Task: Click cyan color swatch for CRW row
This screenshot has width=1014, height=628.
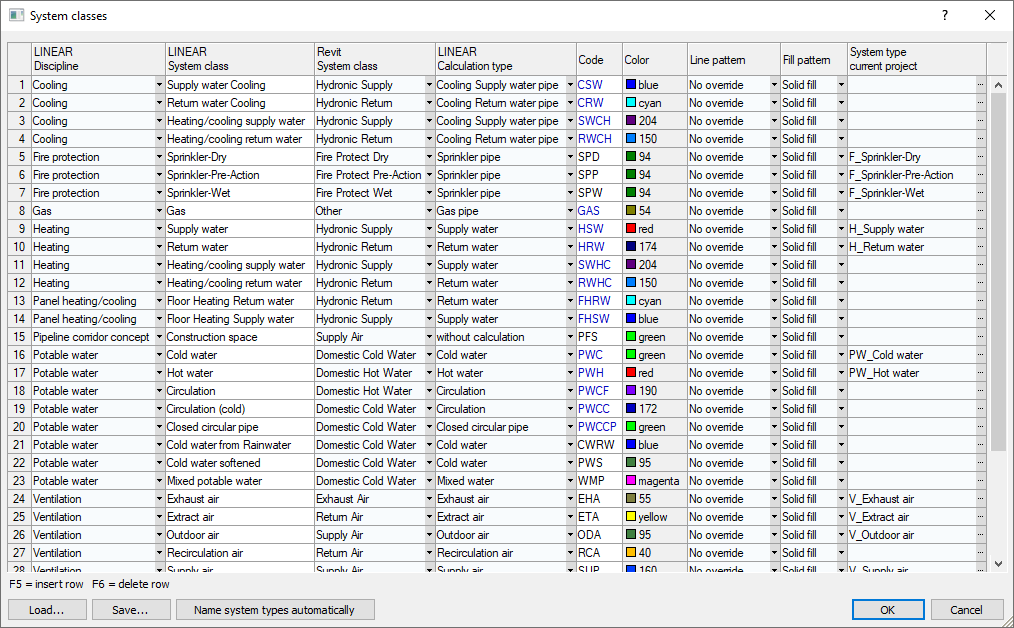Action: point(631,103)
